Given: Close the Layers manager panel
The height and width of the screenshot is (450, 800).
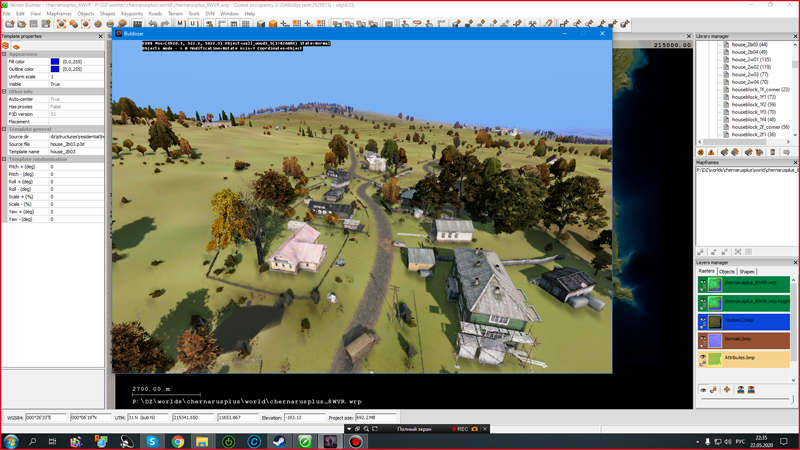Looking at the screenshot, I should tap(795, 262).
